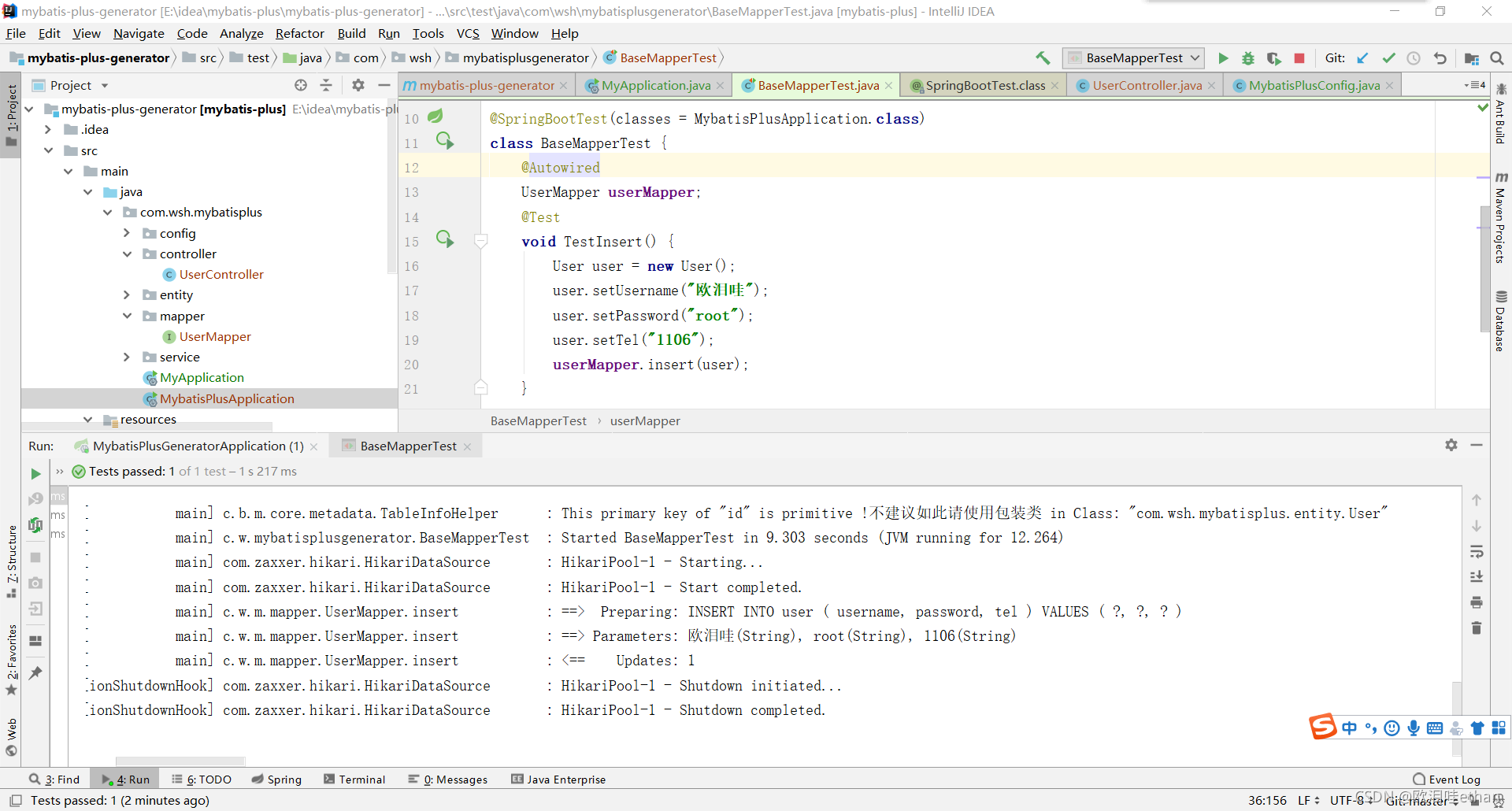
Task: Click the editor vertical scrollbar
Action: pos(1484,268)
